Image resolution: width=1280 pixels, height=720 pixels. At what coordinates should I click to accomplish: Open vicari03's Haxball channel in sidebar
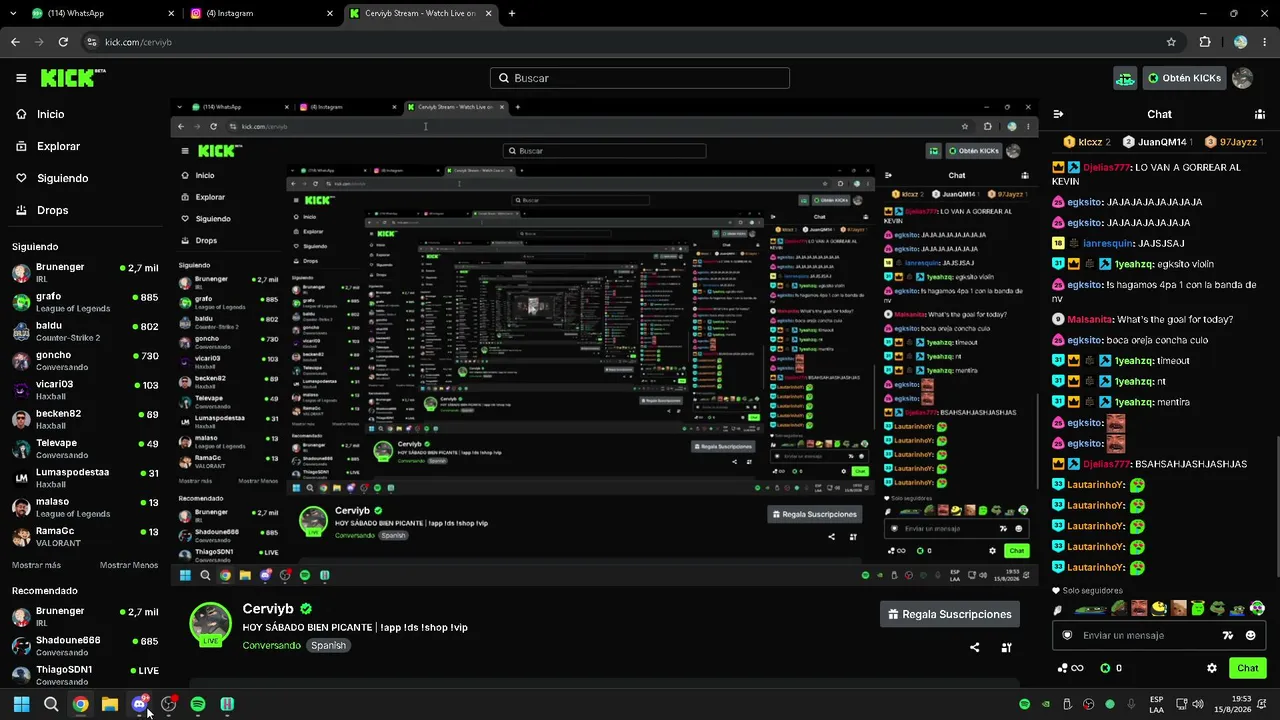[85, 390]
